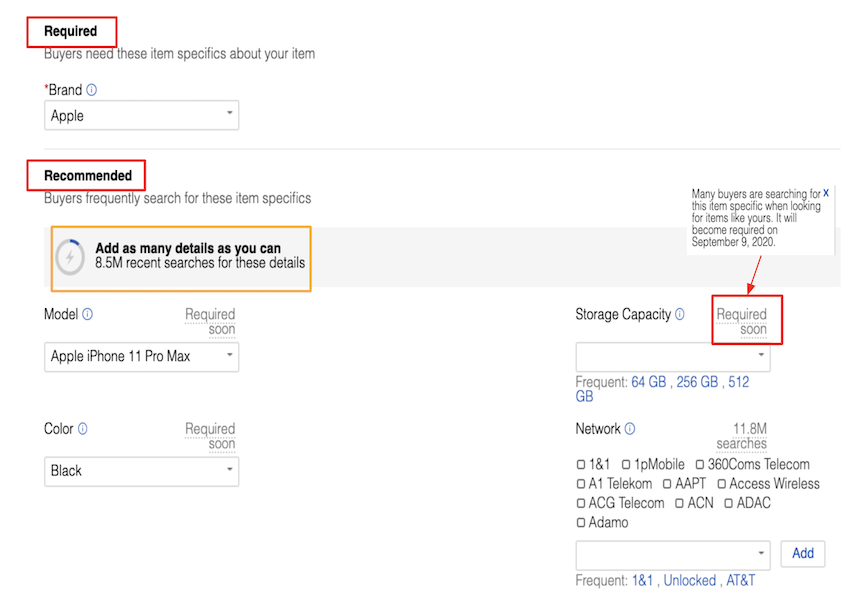The width and height of the screenshot is (860, 594).
Task: Tick the 360Coms Telecom checkbox
Action: point(700,465)
